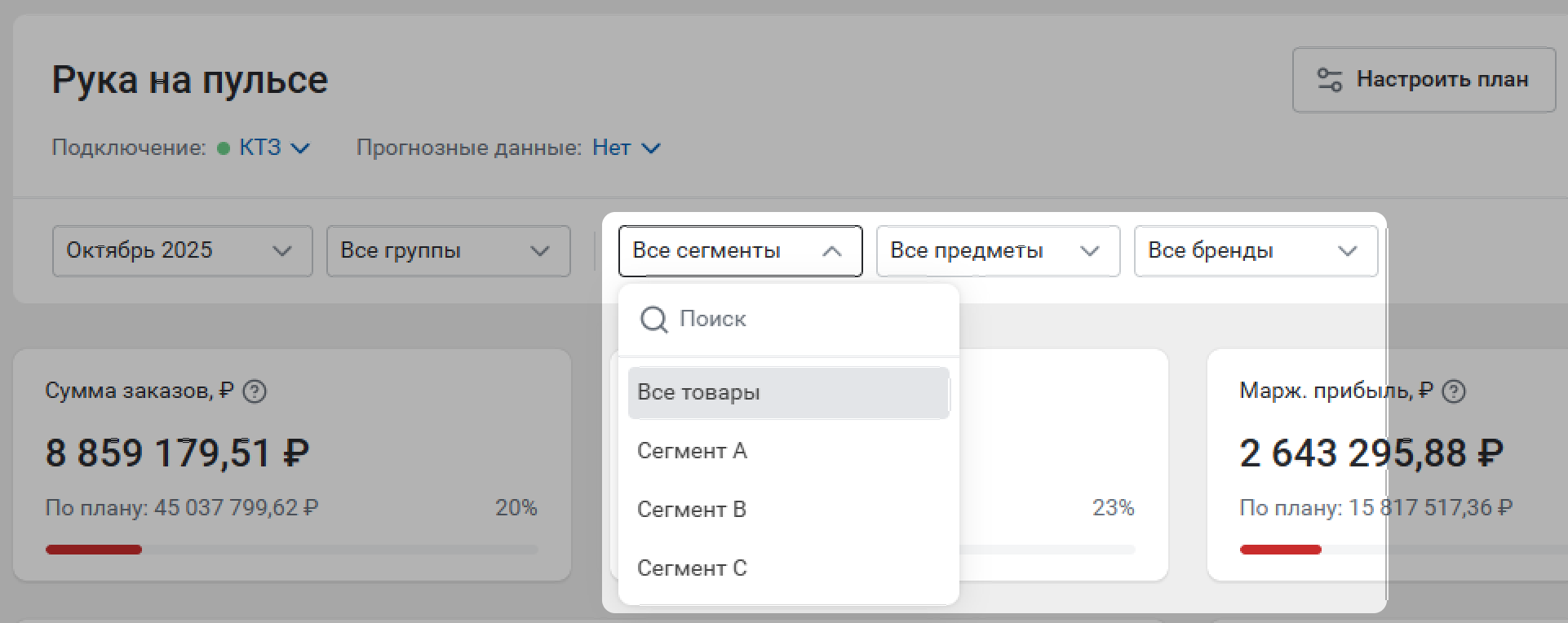The width and height of the screenshot is (1568, 623).
Task: Click help icon beside Марж. прибыль
Action: pos(1453,392)
